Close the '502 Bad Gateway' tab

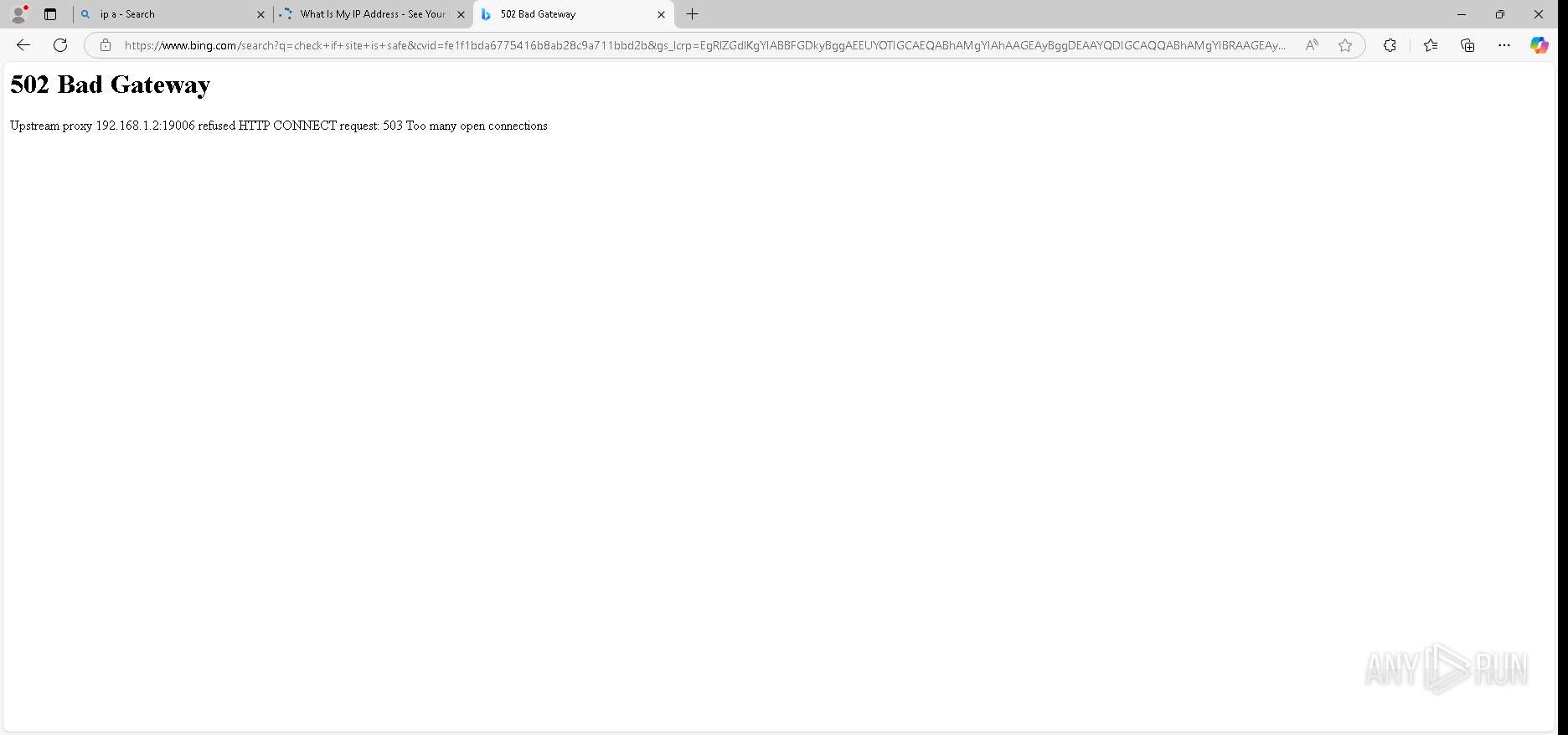click(661, 14)
